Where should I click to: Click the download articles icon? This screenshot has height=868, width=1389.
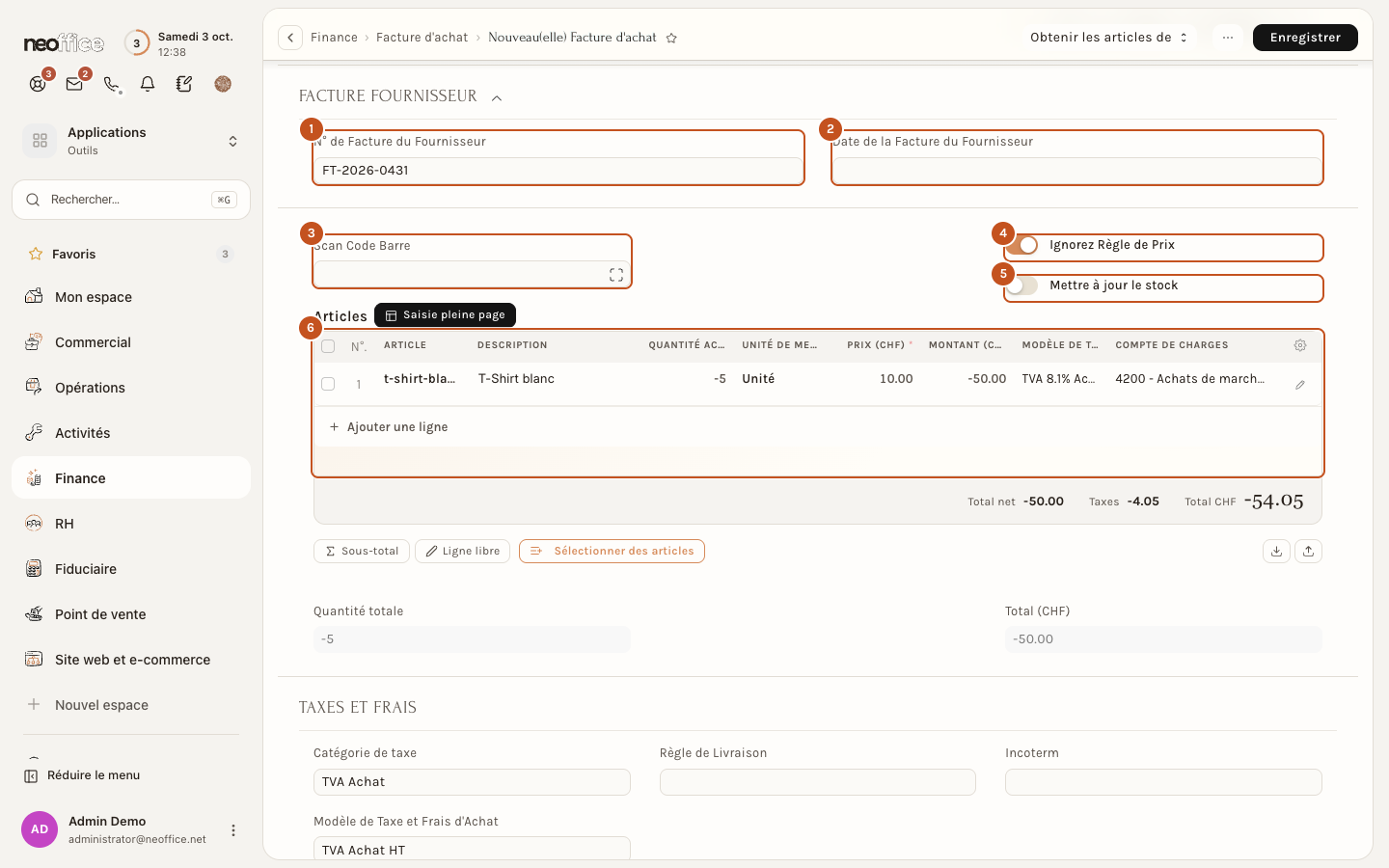tap(1276, 551)
